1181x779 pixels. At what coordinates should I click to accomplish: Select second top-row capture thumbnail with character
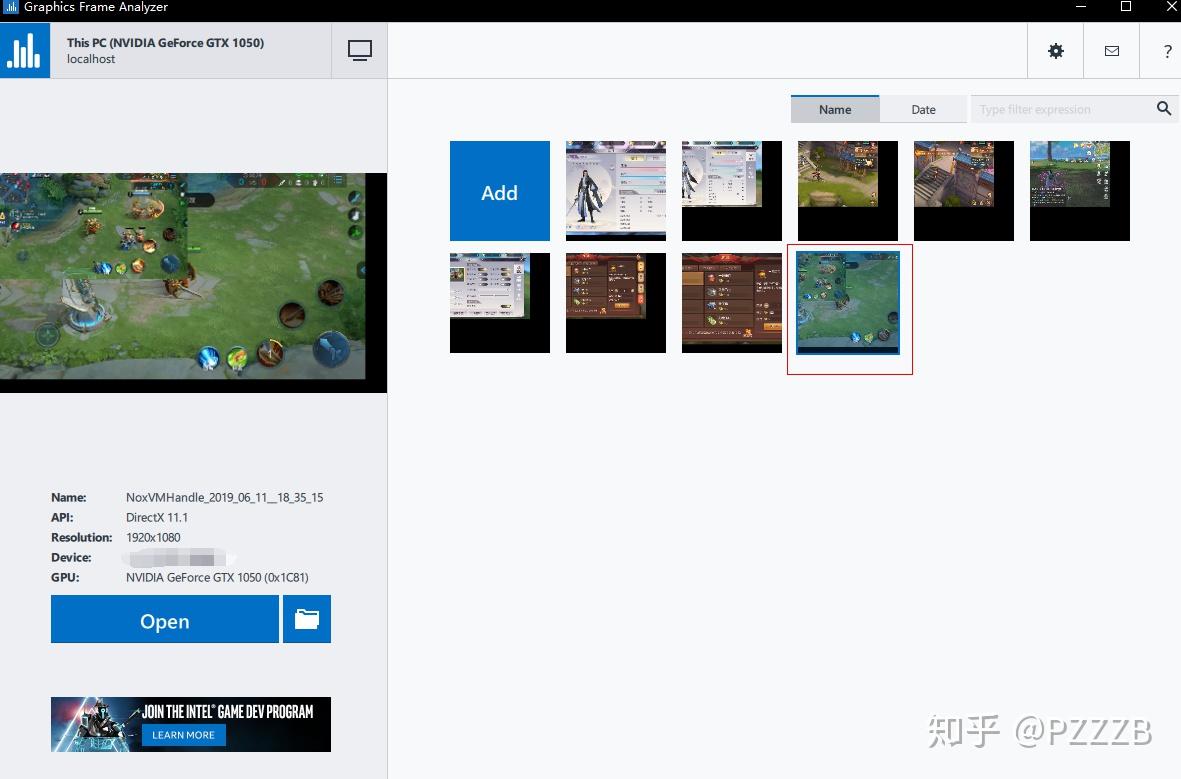tap(731, 191)
